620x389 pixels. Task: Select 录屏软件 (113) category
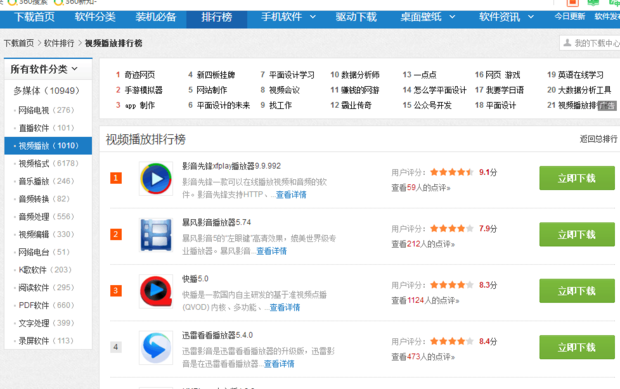(x=46, y=341)
